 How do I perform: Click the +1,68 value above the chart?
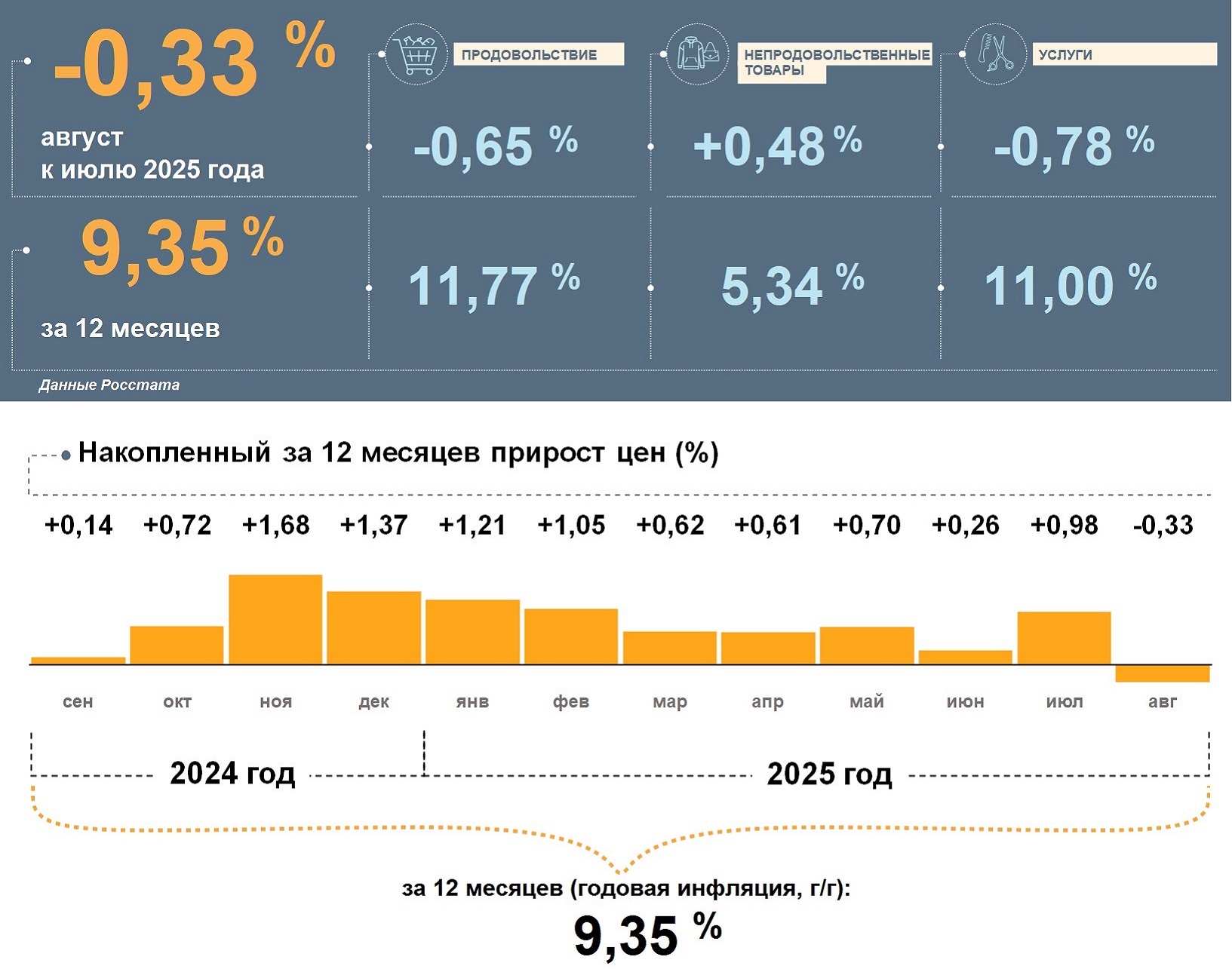(275, 525)
